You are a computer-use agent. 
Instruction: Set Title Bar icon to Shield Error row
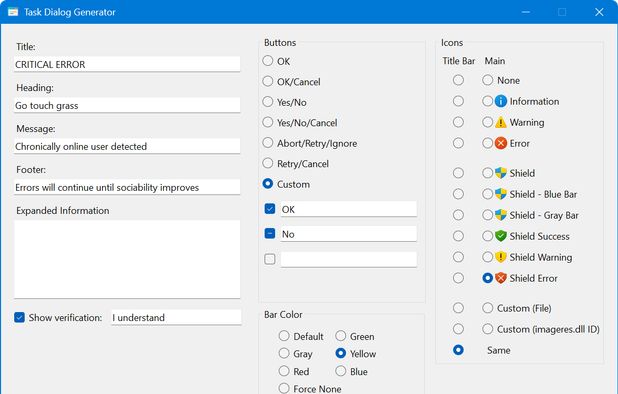pyautogui.click(x=458, y=278)
